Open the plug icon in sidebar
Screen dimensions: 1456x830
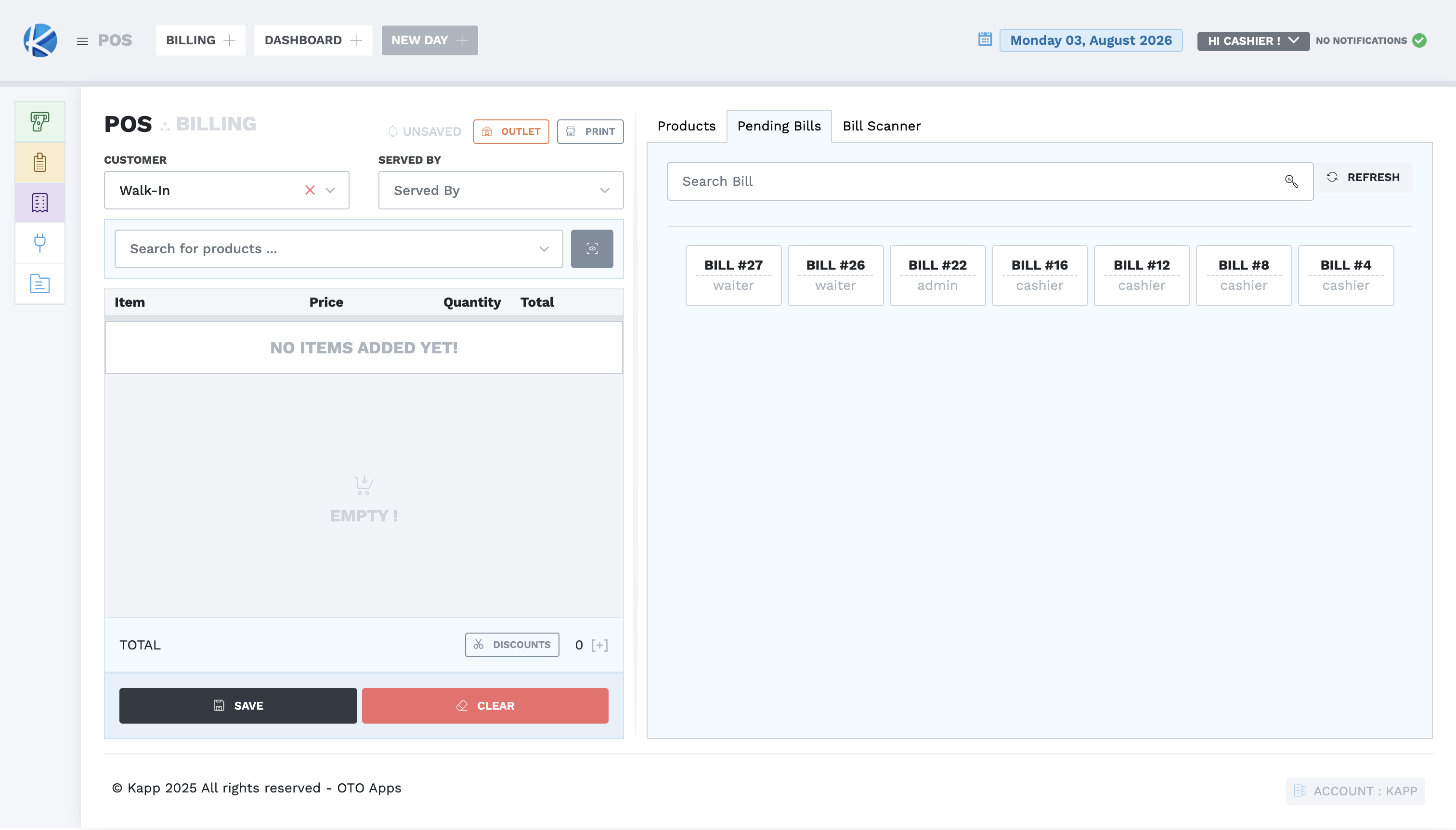tap(40, 243)
